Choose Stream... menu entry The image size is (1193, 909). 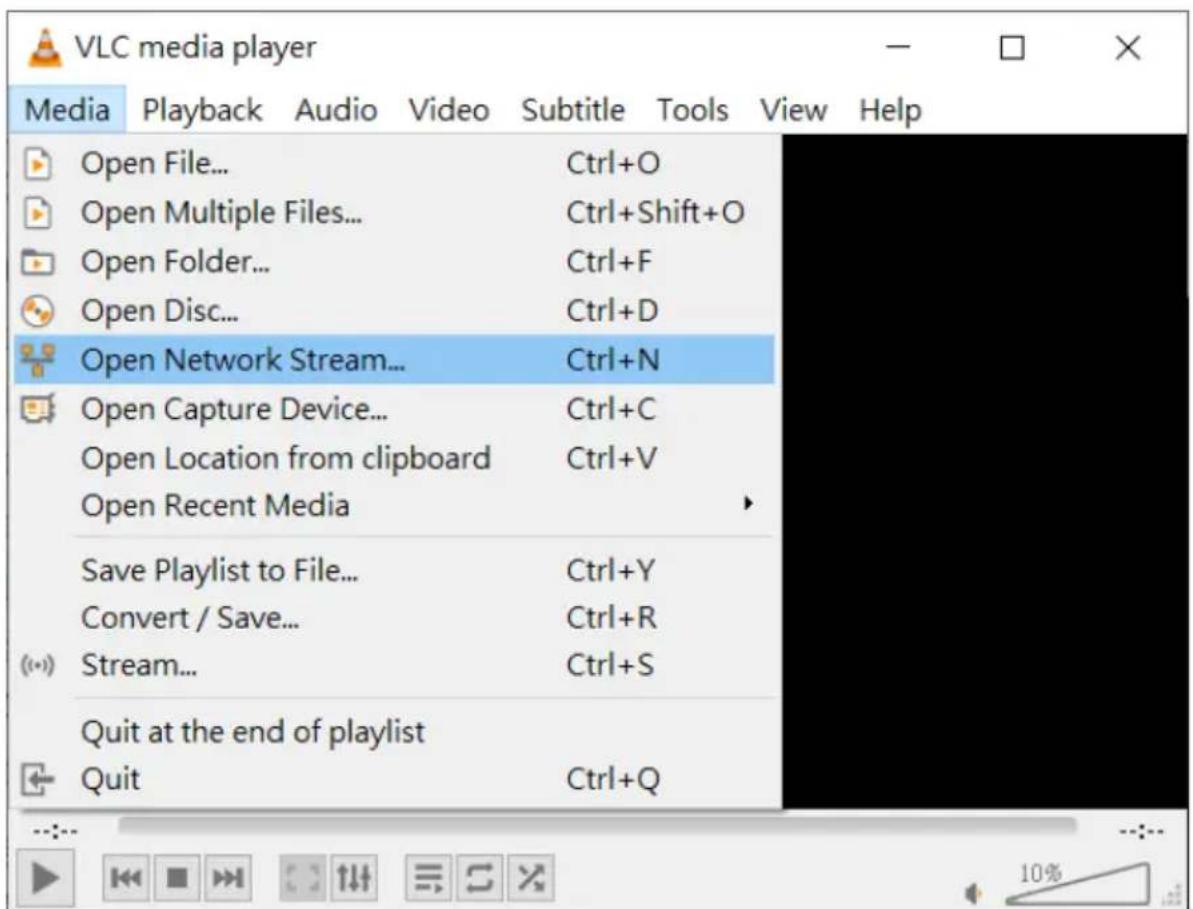[x=394, y=666]
